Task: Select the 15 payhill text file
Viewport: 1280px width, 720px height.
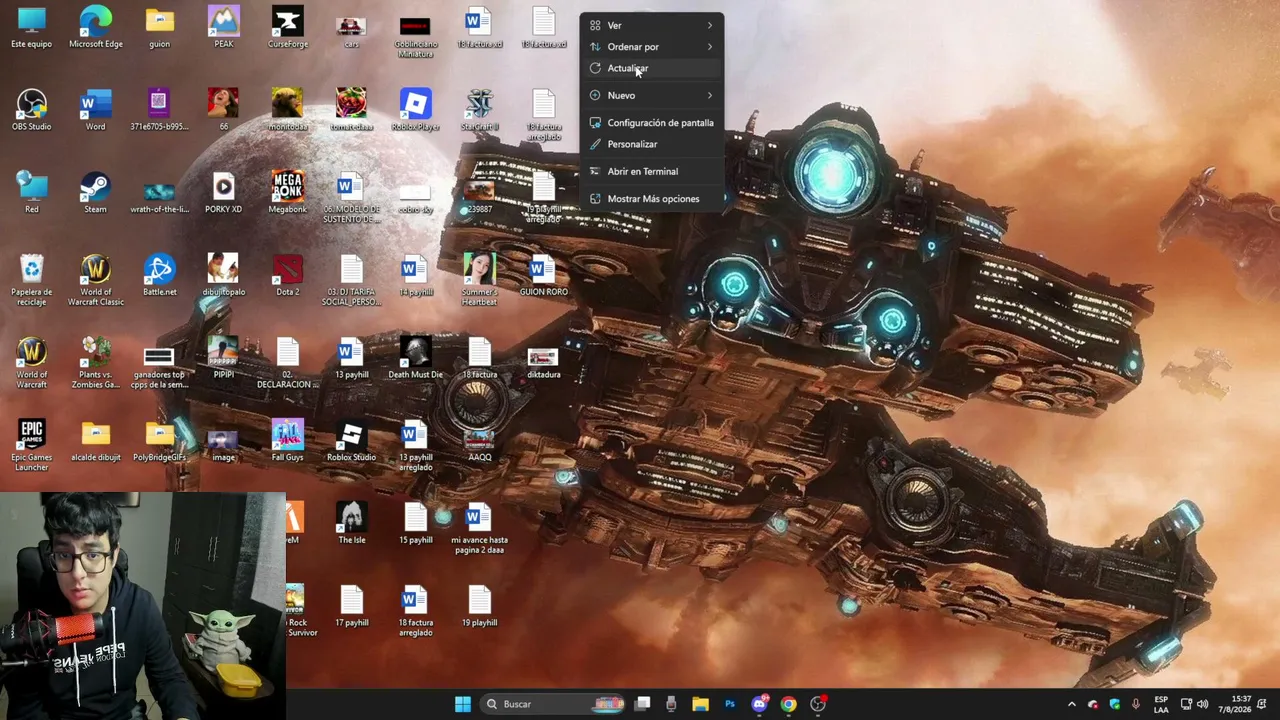Action: [x=415, y=524]
